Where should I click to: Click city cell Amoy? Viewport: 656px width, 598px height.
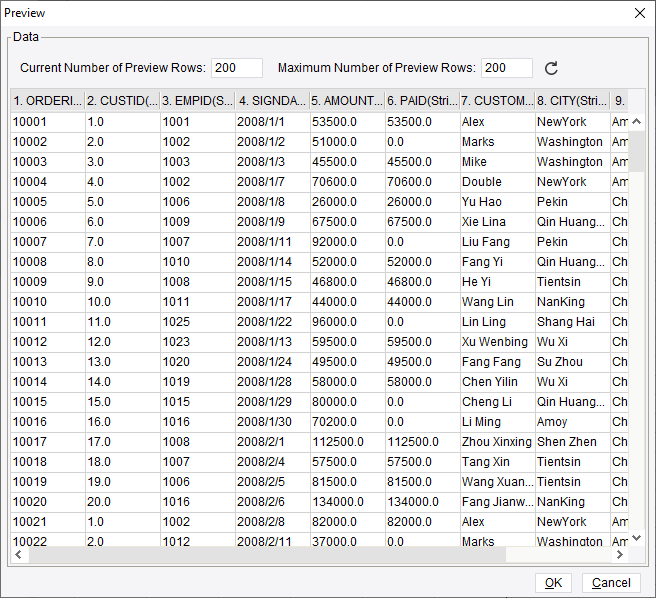572,422
